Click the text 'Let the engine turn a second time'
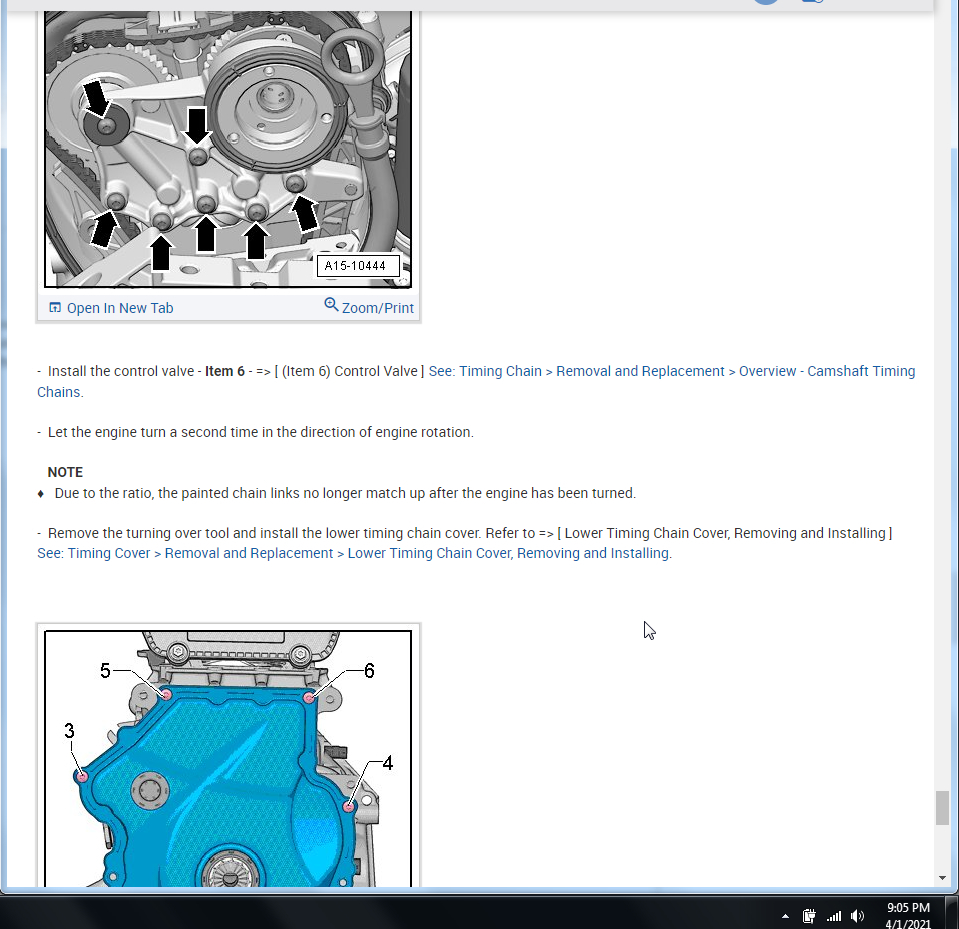959x929 pixels. [153, 432]
